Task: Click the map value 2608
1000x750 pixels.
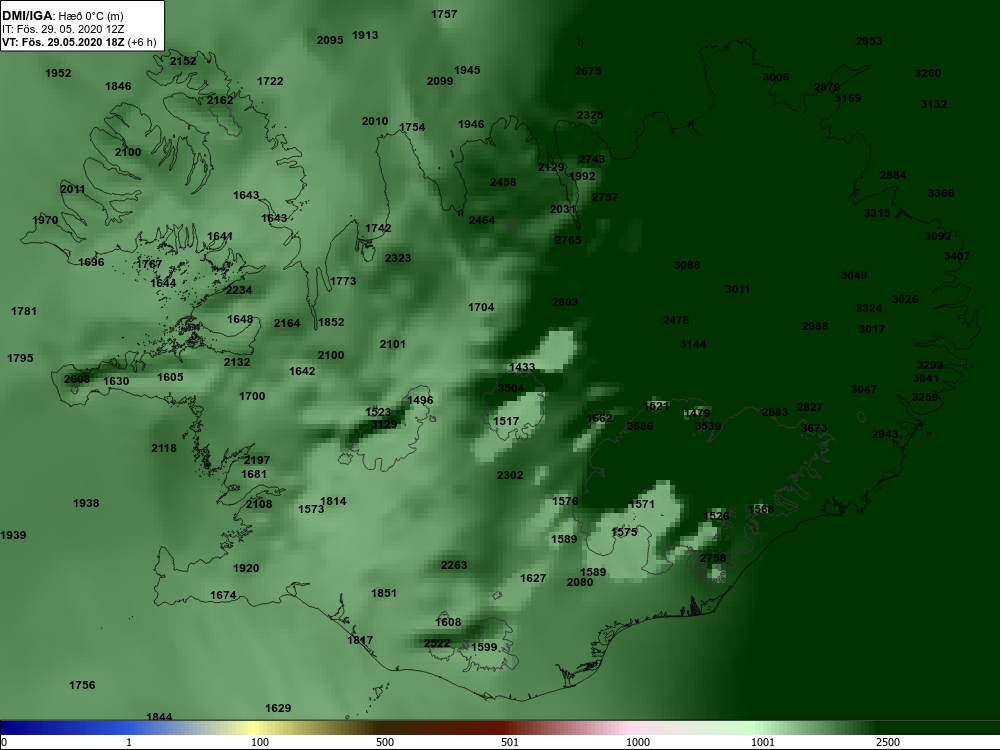Action: pyautogui.click(x=77, y=379)
